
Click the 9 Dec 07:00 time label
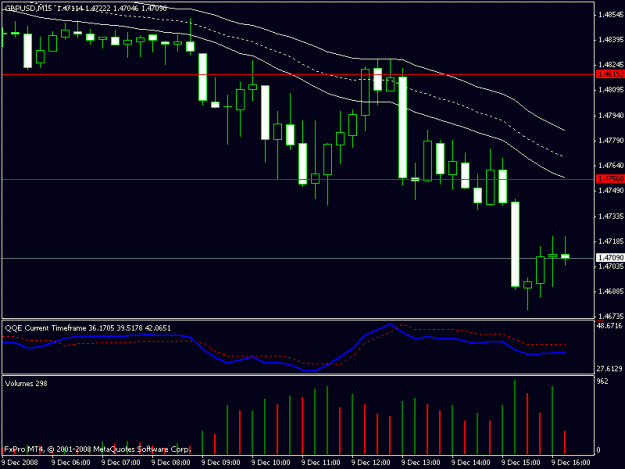(x=121, y=462)
